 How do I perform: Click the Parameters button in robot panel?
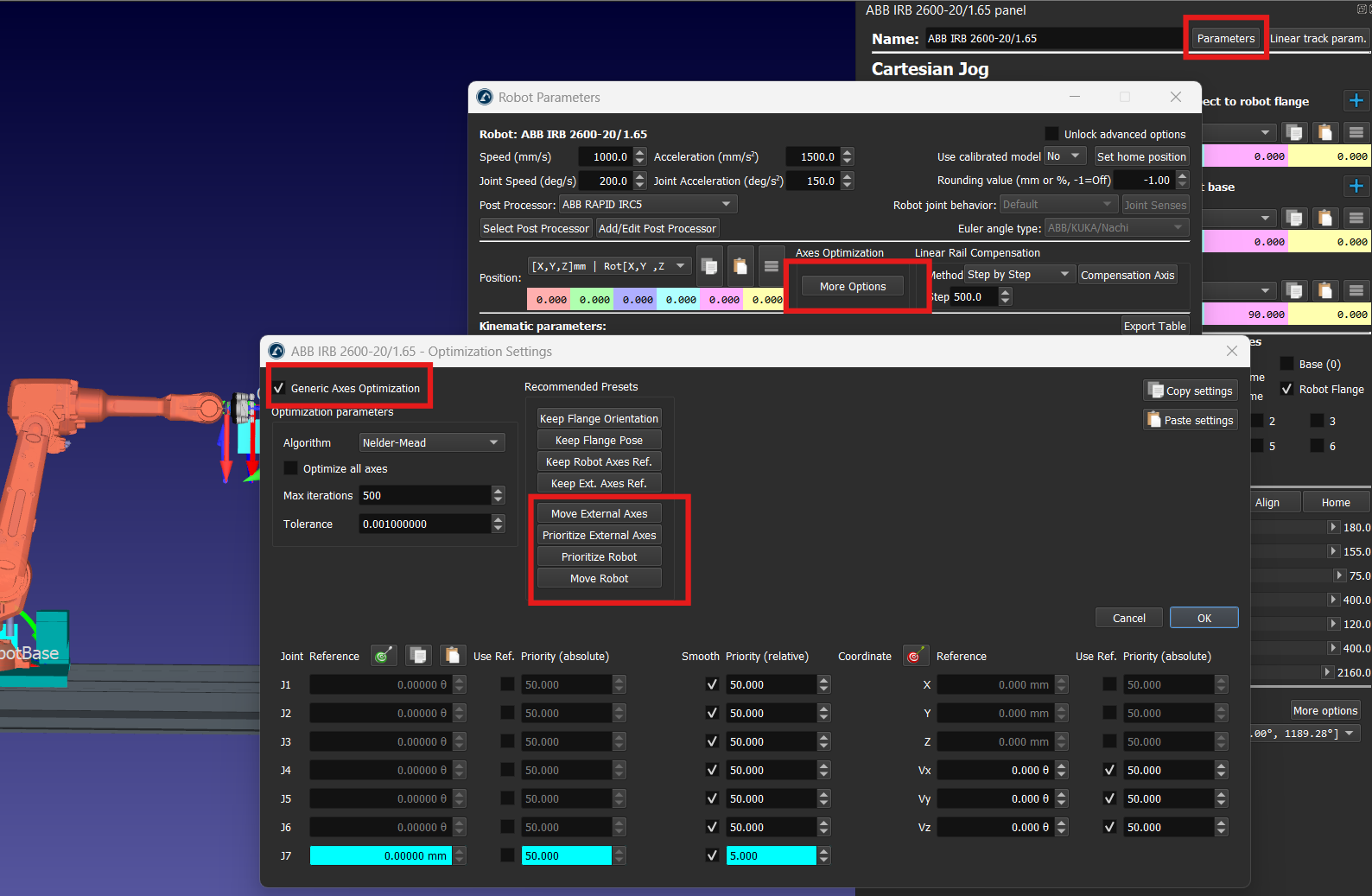[1225, 38]
